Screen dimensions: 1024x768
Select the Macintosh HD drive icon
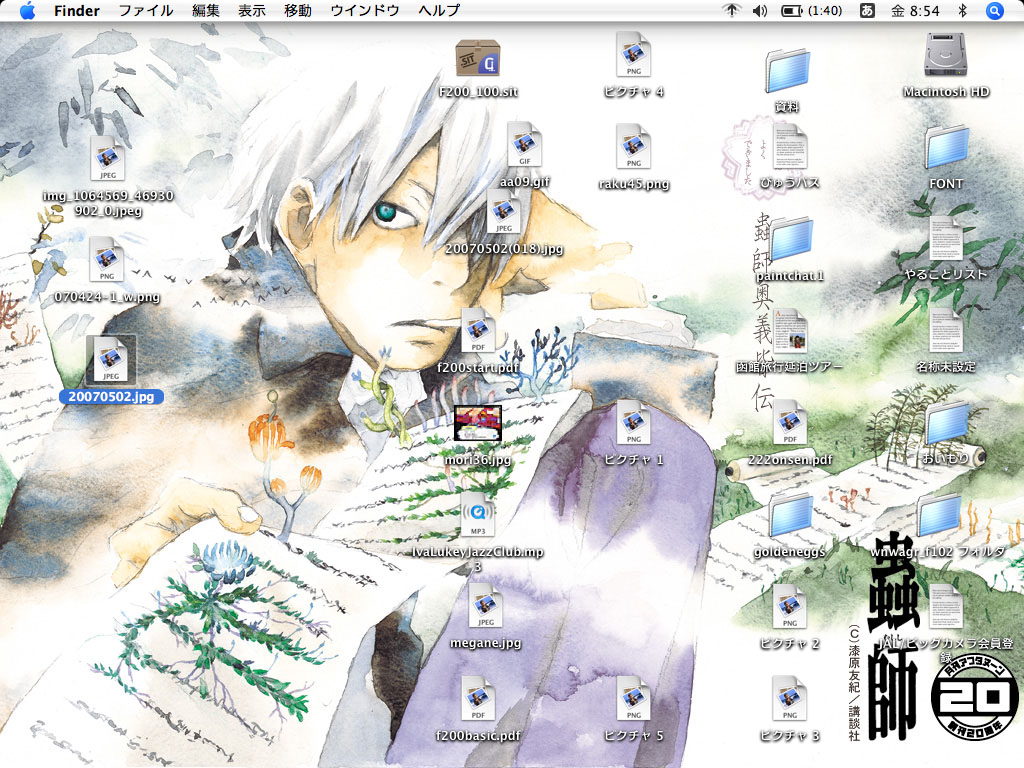(945, 55)
